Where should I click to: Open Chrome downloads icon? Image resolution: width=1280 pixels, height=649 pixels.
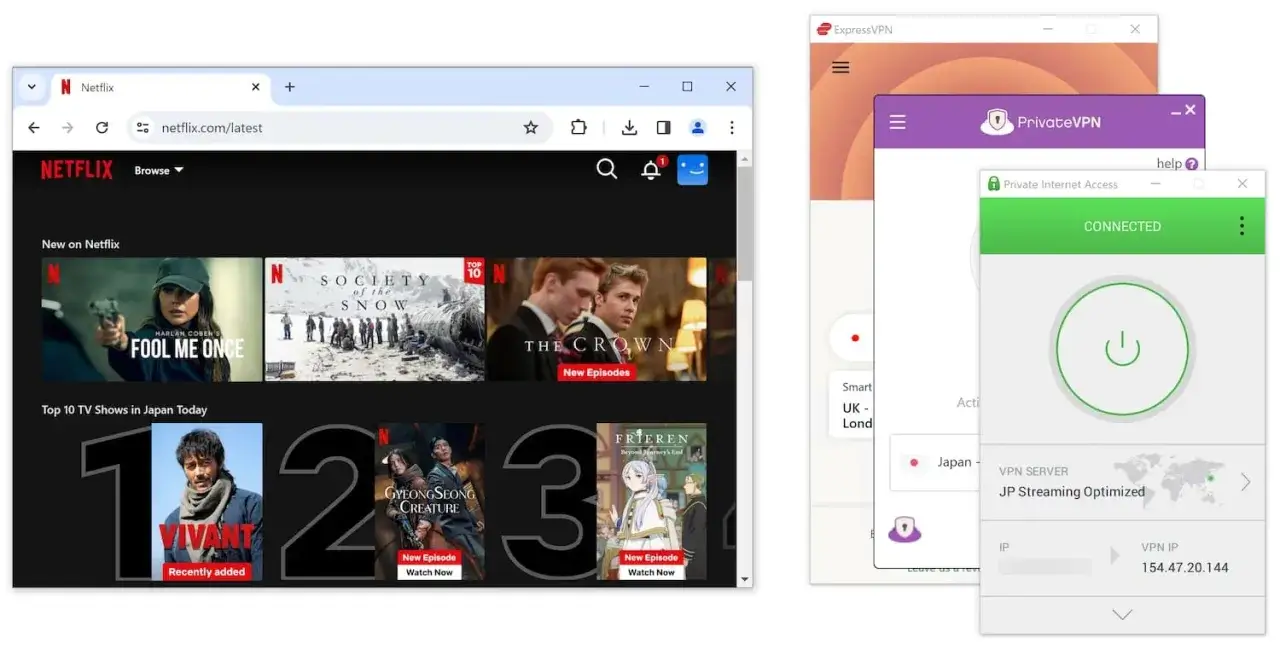pyautogui.click(x=629, y=128)
